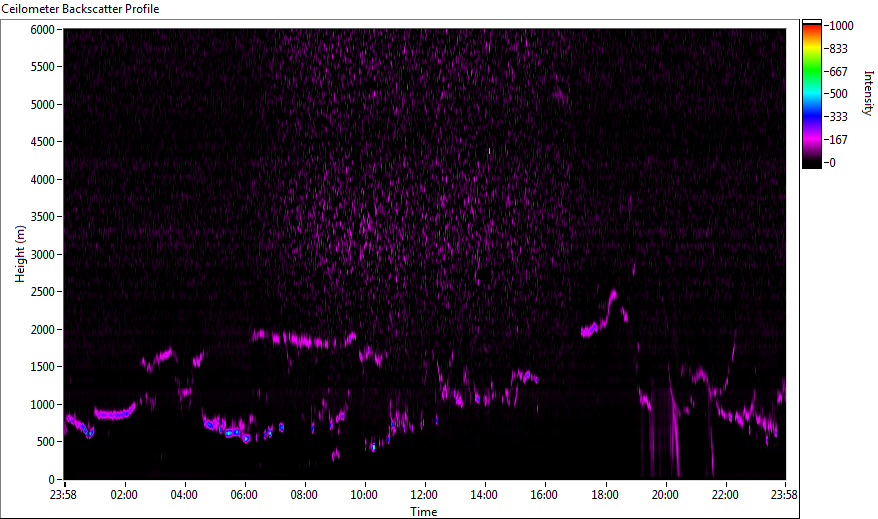This screenshot has height=519, width=878.
Task: Click the cyan data spike near 14:00
Action: 489,151
